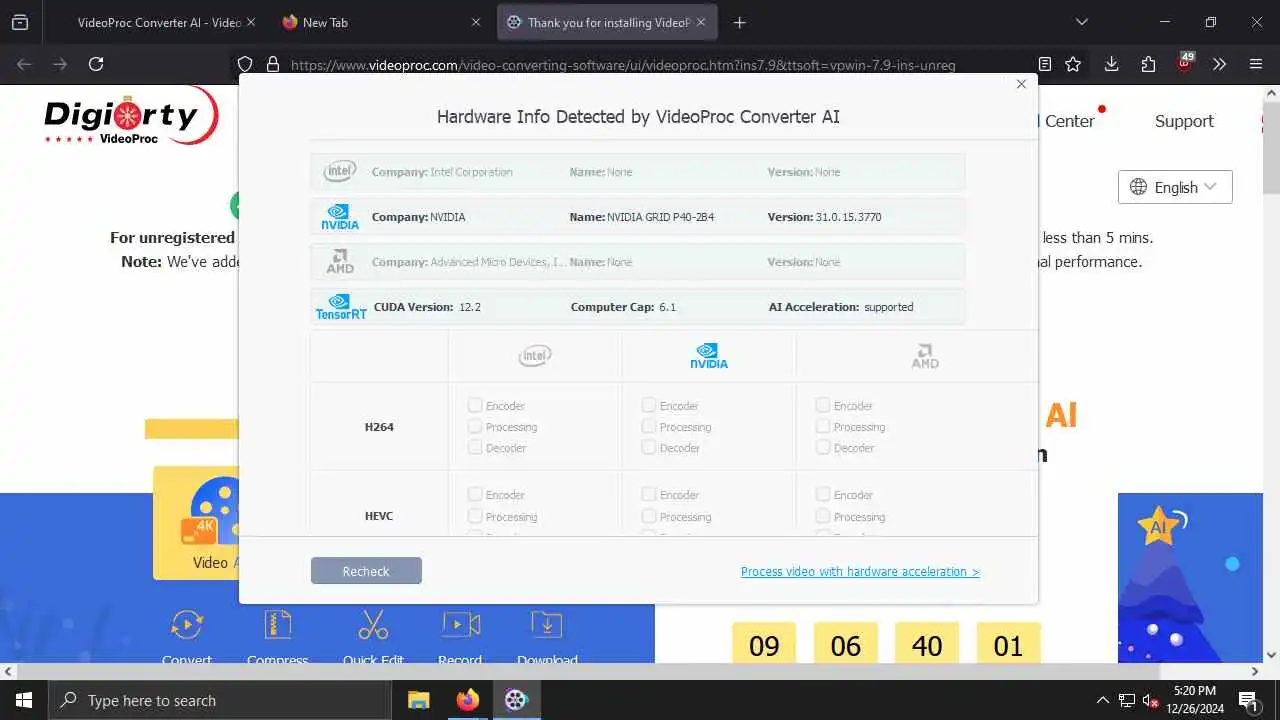Click the Quick Edit scissors icon
Image resolution: width=1280 pixels, height=720 pixels.
pyautogui.click(x=373, y=625)
